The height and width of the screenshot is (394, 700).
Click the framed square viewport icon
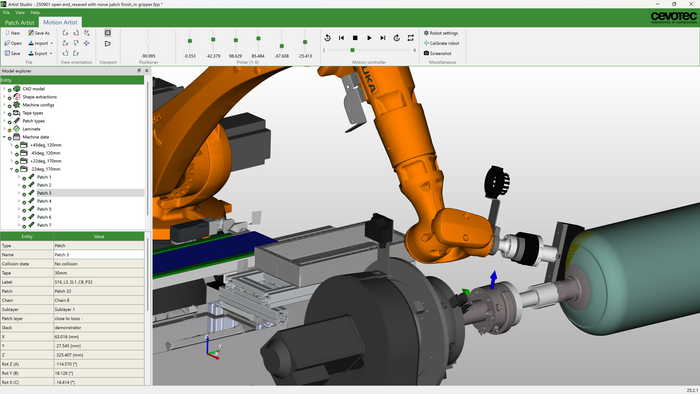click(108, 33)
